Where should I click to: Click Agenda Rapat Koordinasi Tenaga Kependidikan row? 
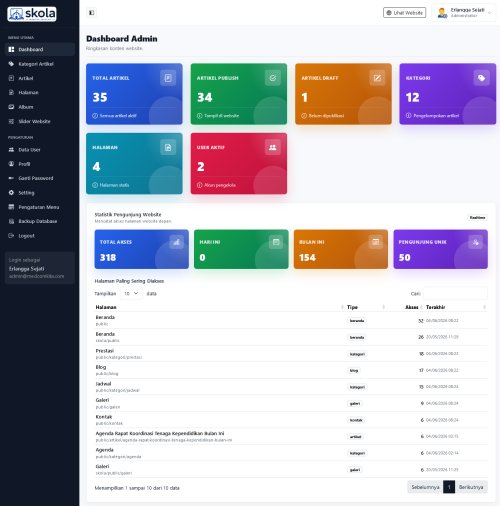(x=291, y=436)
